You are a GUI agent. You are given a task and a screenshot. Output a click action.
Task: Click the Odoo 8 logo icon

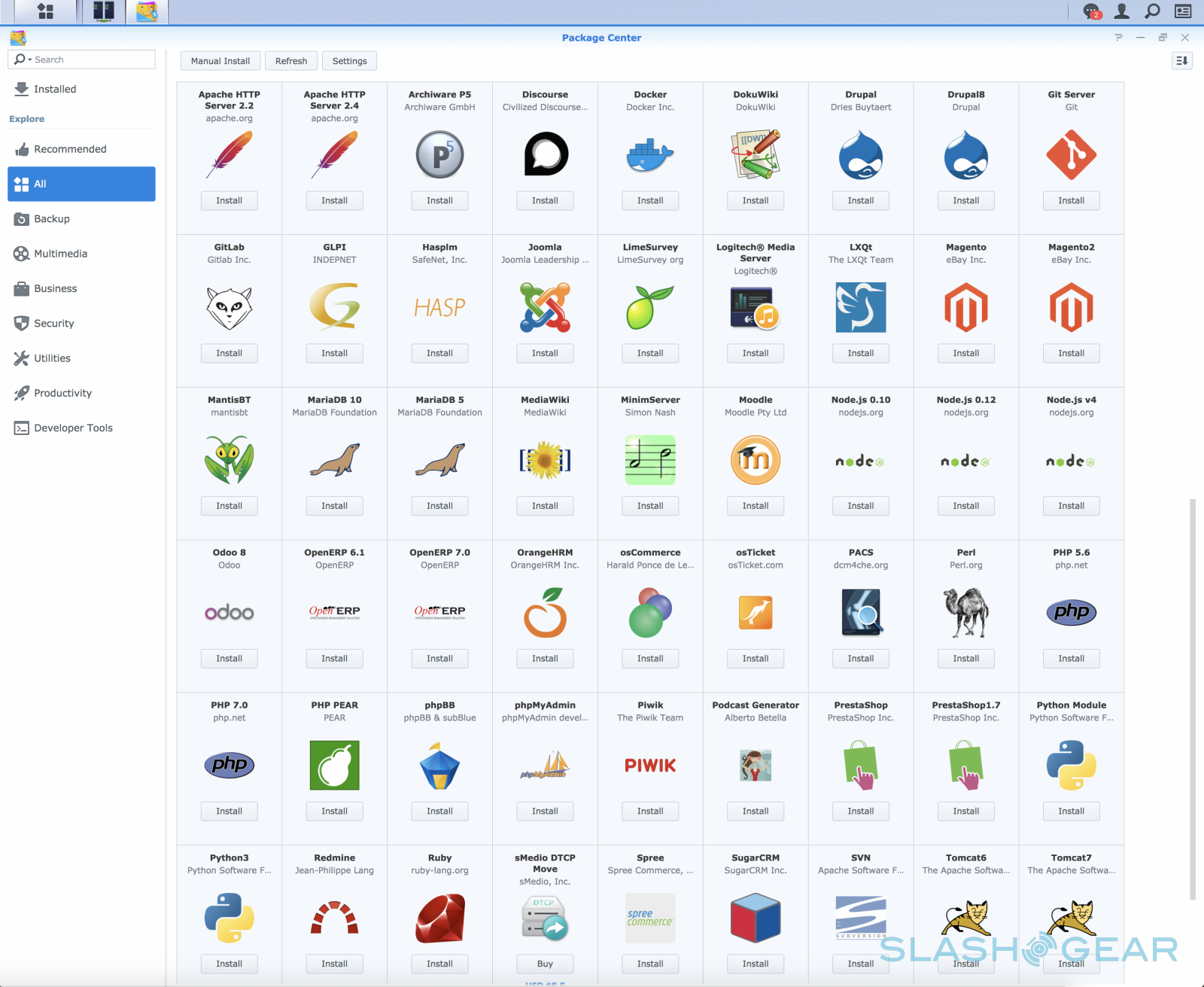(x=230, y=613)
